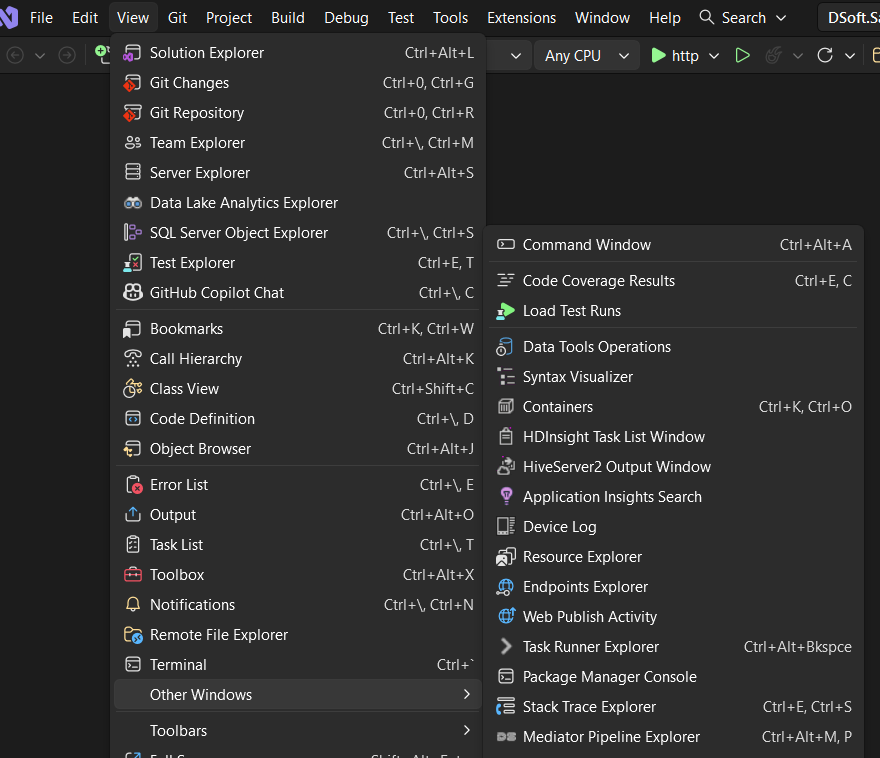The width and height of the screenshot is (880, 758).
Task: Open Remote File Explorer
Action: 297,635
